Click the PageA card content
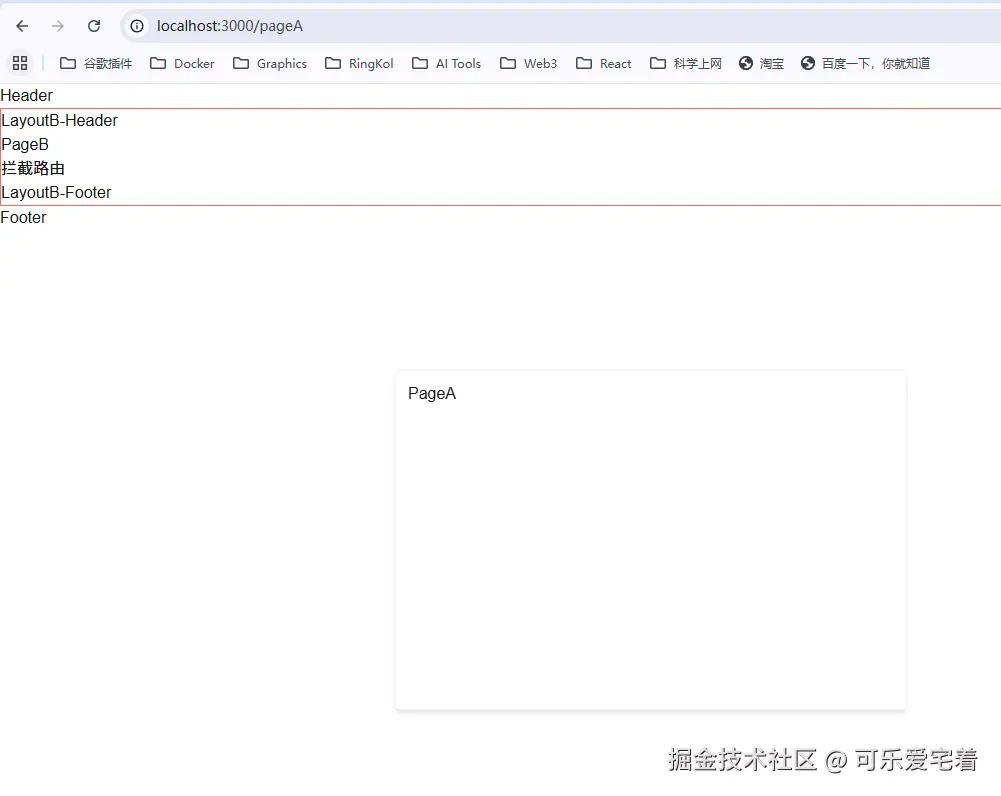The width and height of the screenshot is (1001, 796). click(432, 393)
